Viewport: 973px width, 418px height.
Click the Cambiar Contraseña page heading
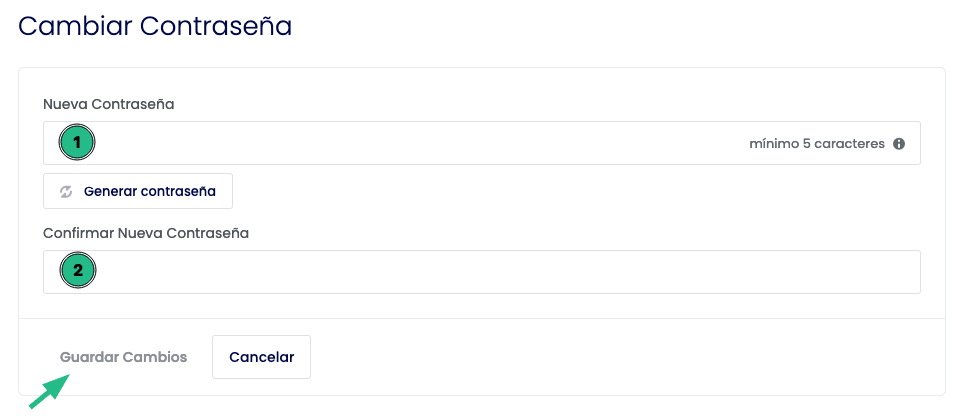tap(155, 27)
